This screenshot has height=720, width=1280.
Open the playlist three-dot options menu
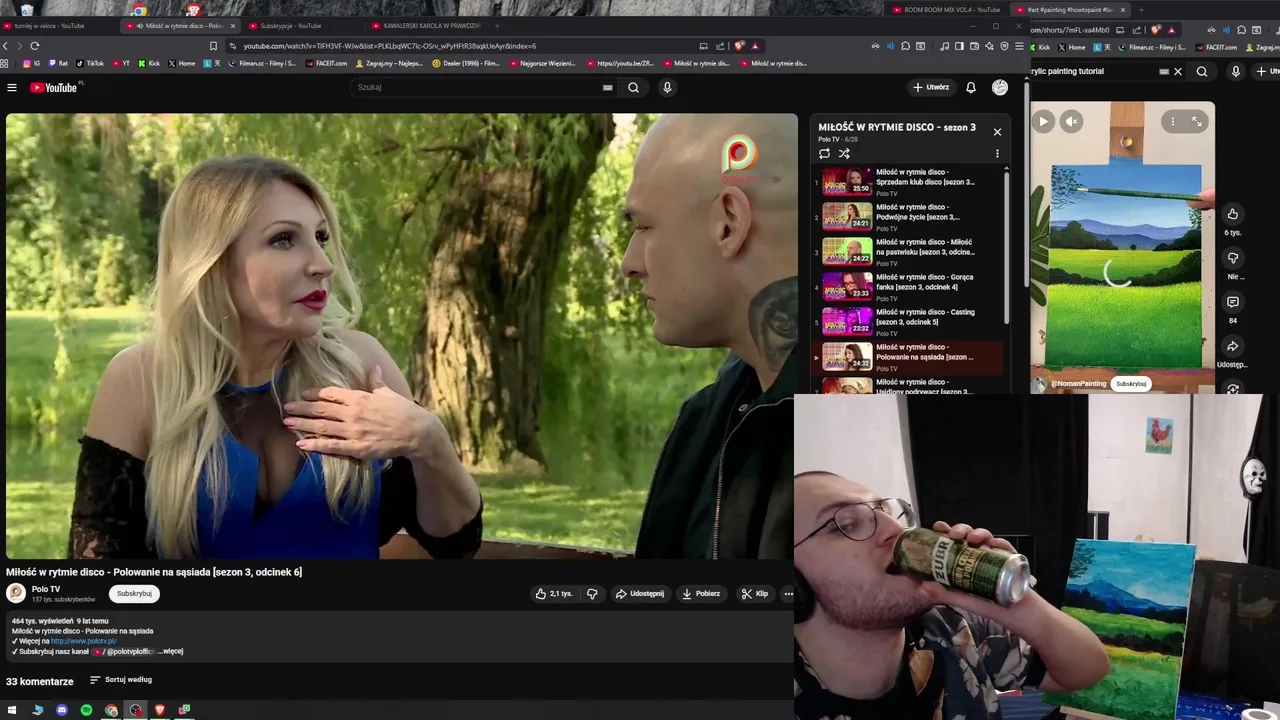click(x=997, y=154)
